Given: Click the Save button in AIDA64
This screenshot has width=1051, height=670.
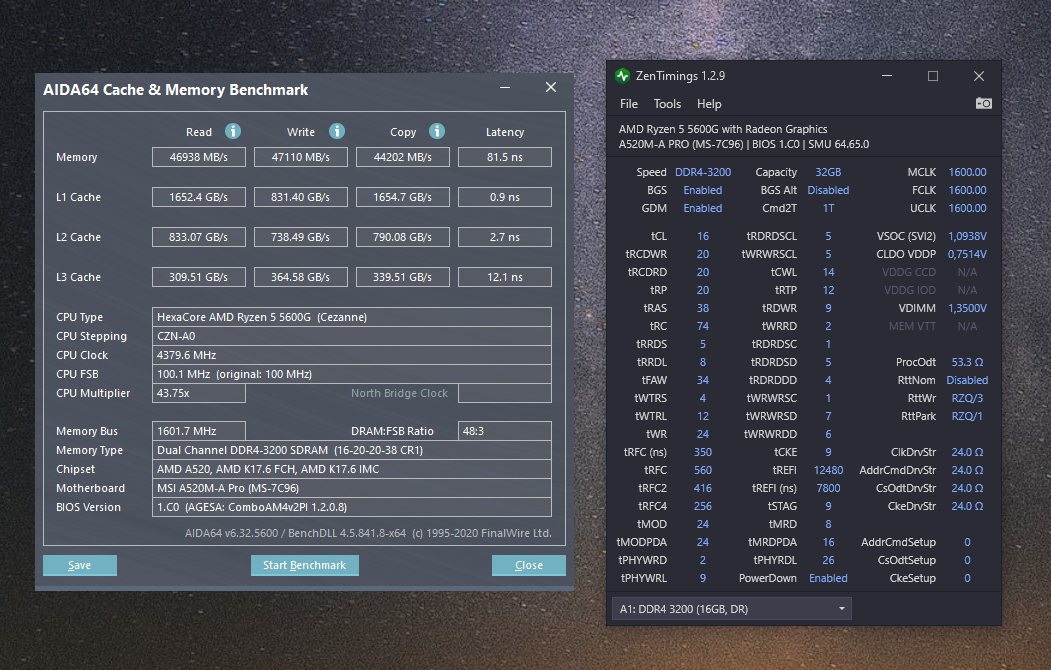Looking at the screenshot, I should pyautogui.click(x=80, y=565).
